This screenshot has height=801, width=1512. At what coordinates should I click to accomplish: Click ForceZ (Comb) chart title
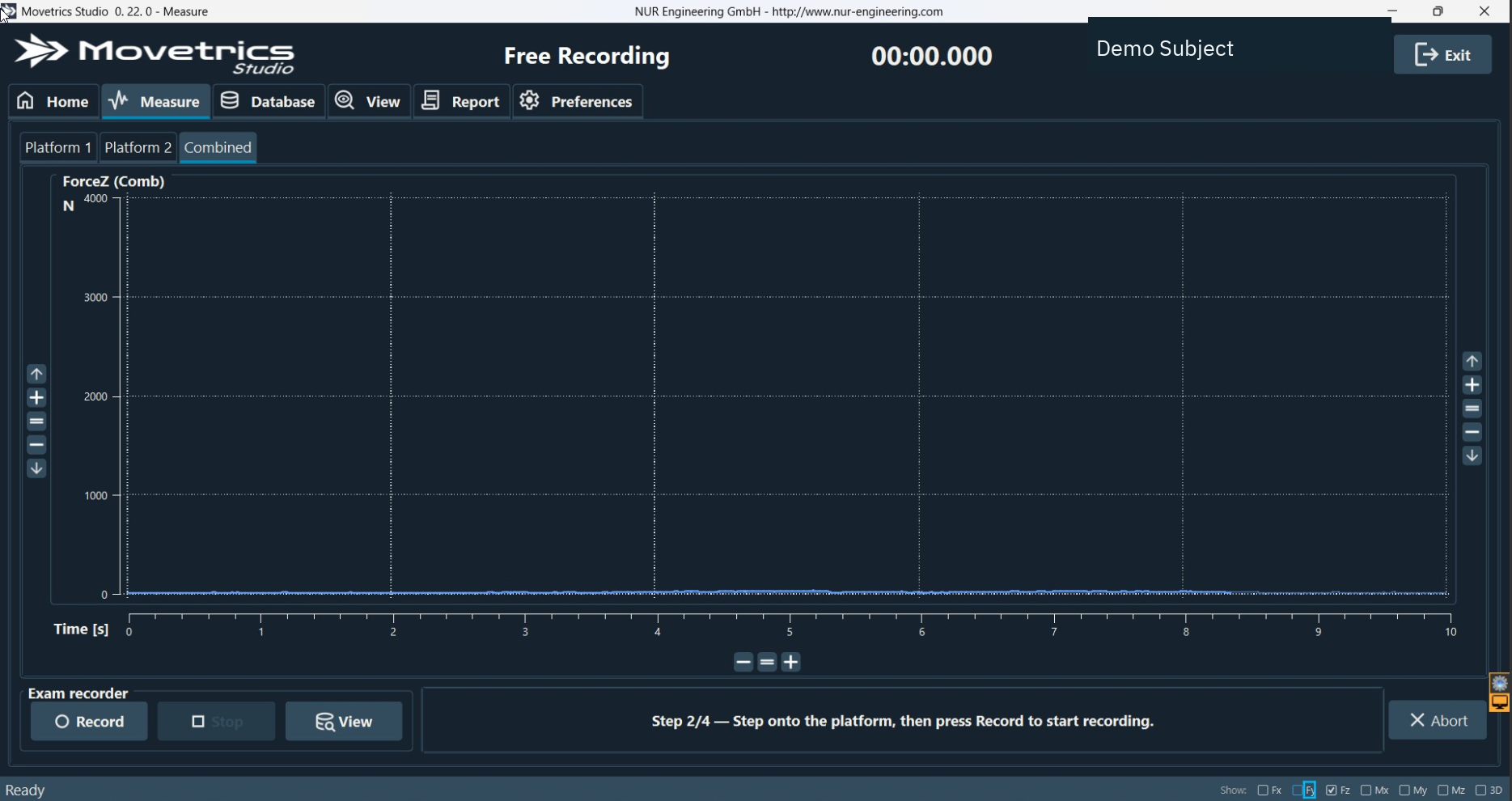[x=113, y=181]
